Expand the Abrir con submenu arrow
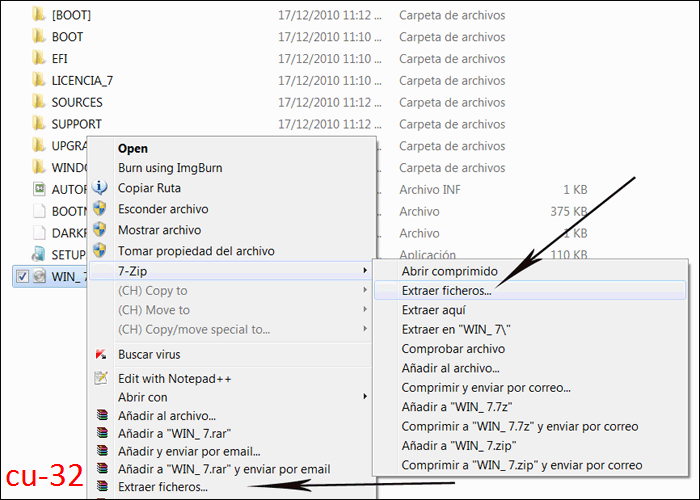The width and height of the screenshot is (700, 500). click(365, 396)
